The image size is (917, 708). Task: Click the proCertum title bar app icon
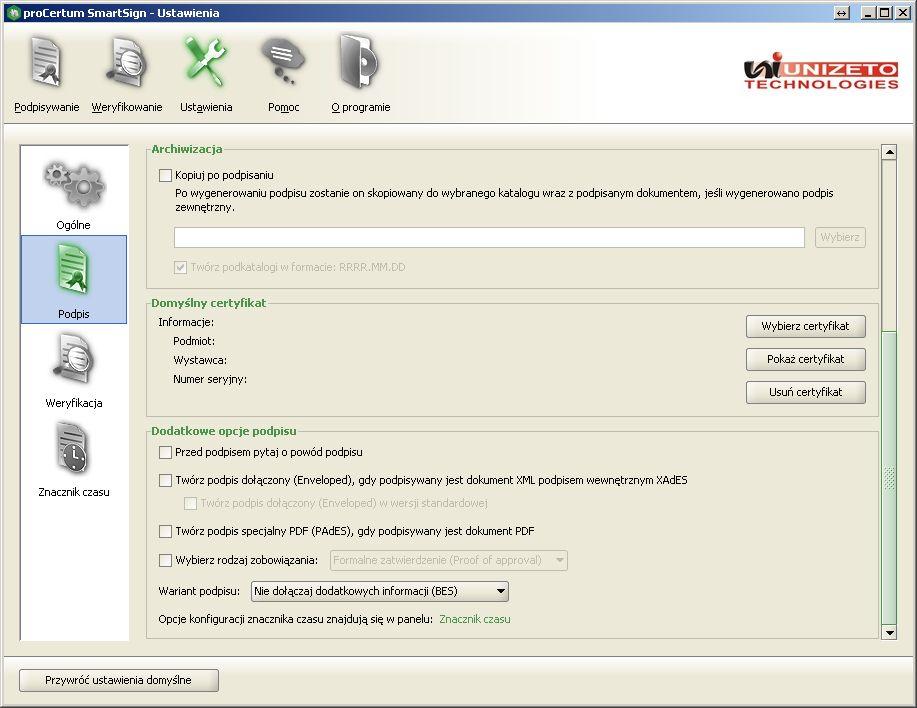click(13, 13)
